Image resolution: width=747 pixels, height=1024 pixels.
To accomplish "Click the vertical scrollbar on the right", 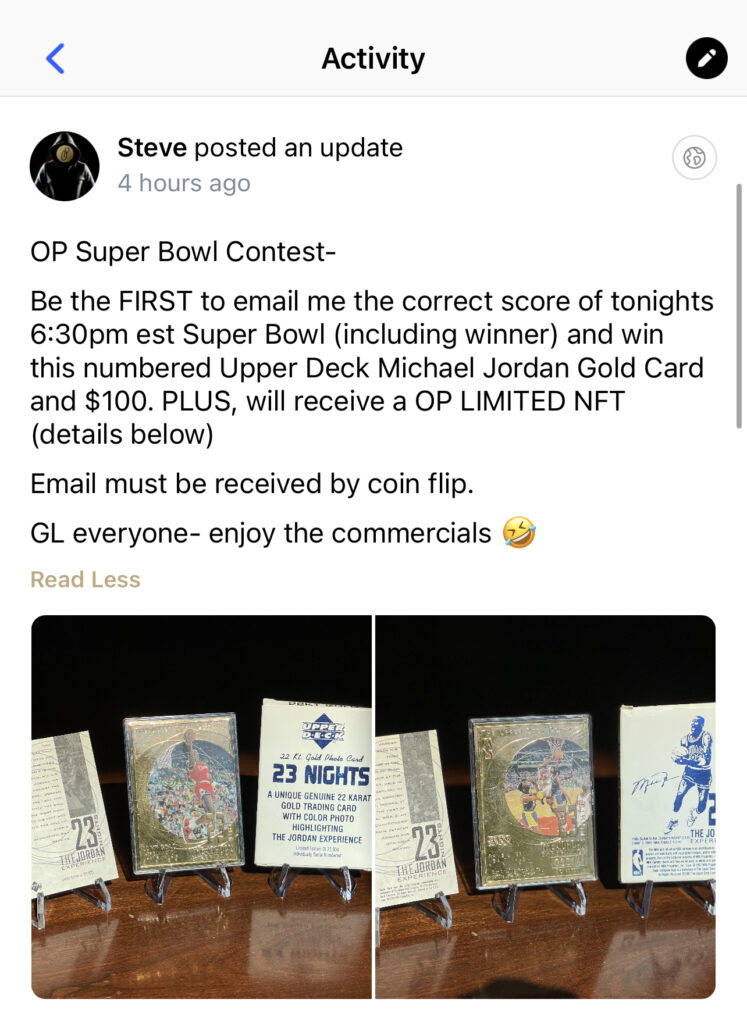I will [739, 306].
